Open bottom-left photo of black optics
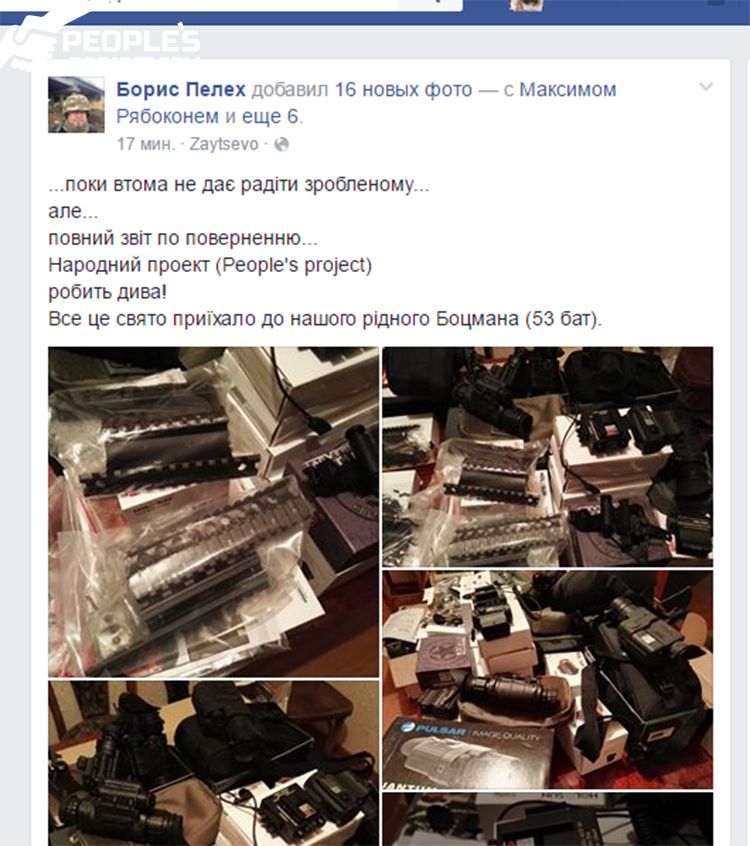Image resolution: width=750 pixels, height=846 pixels. (x=213, y=763)
